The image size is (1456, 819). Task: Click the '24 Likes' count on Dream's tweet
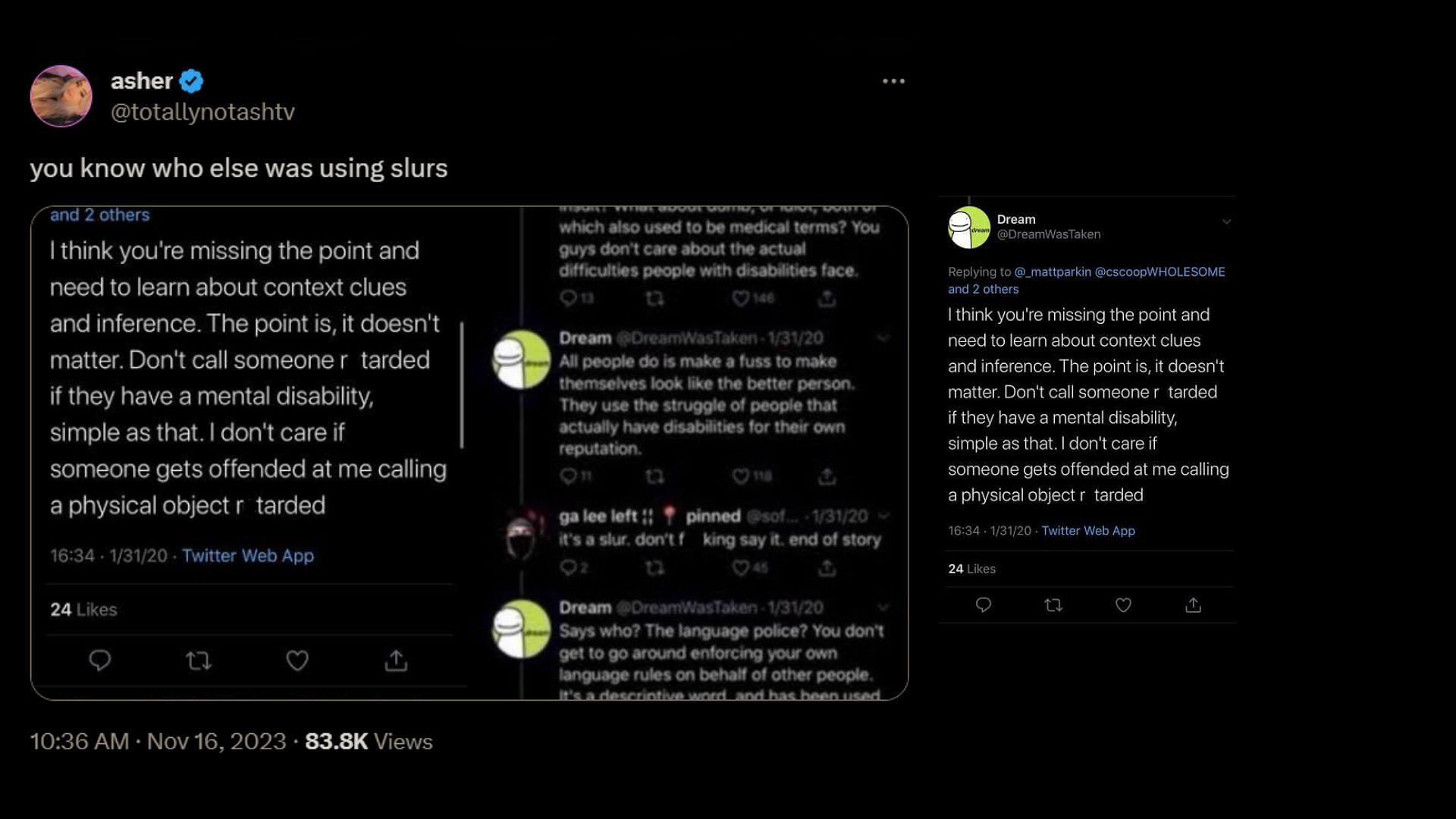point(971,568)
